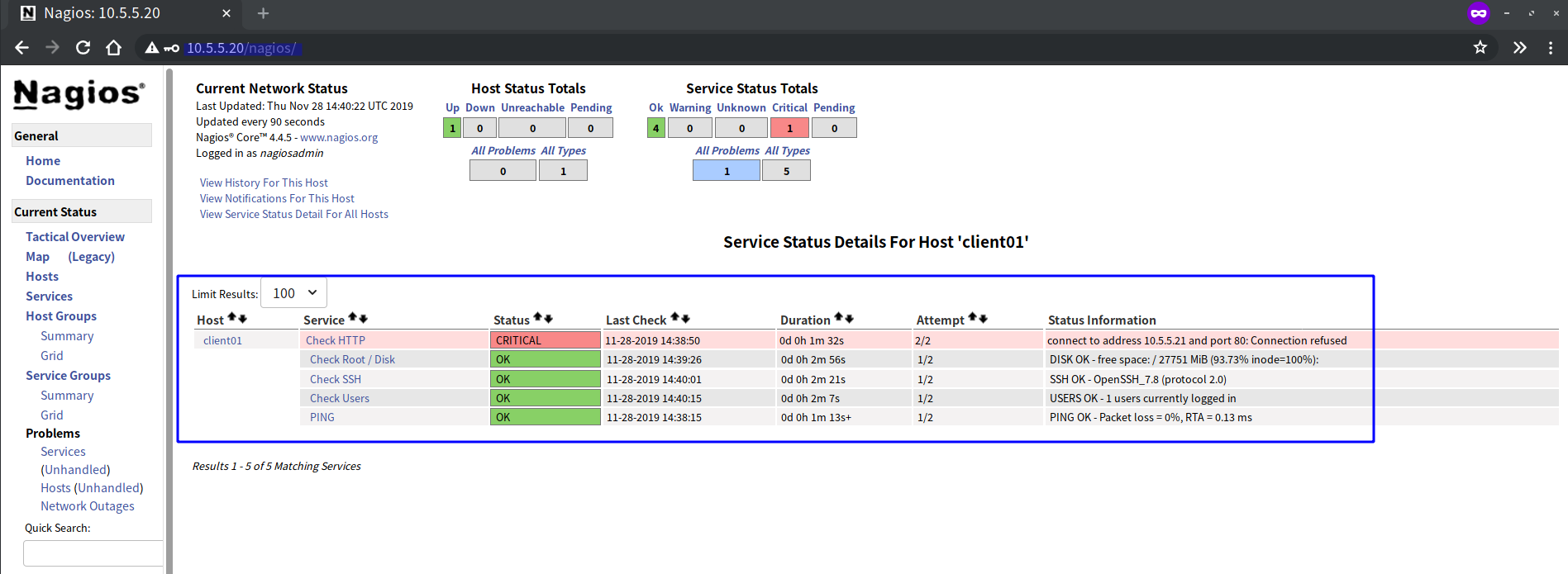Open Tactical Overview in the sidebar
This screenshot has width=1568, height=574.
tap(75, 237)
